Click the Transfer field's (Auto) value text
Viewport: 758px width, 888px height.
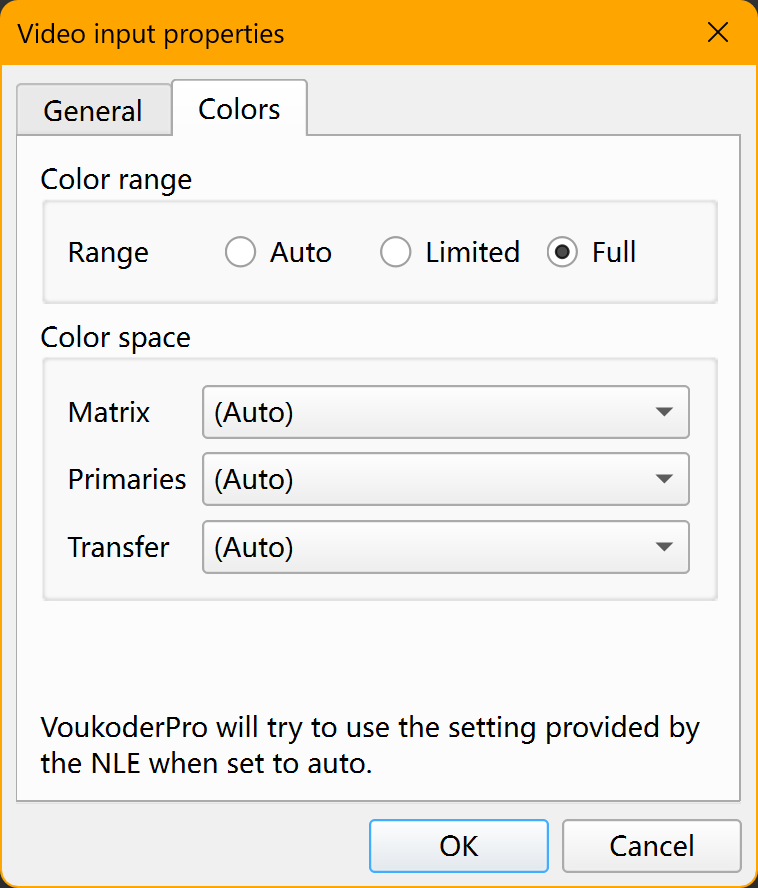click(x=254, y=547)
